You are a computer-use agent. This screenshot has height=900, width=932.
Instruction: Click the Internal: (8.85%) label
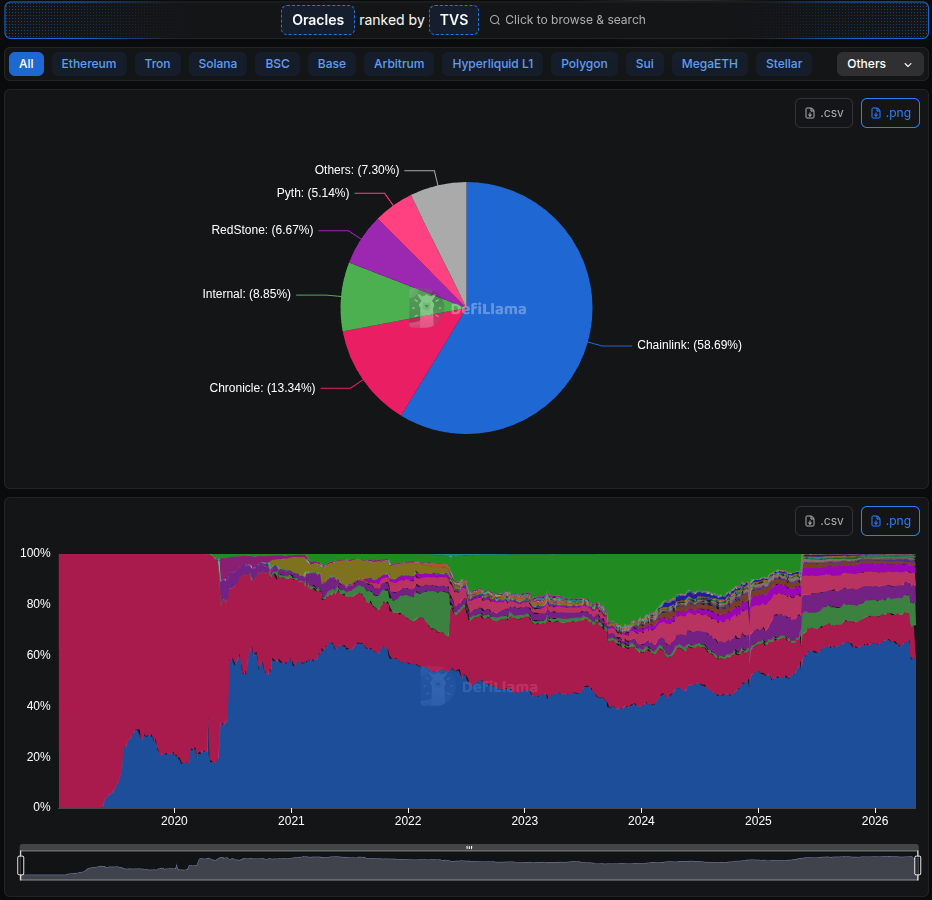(x=247, y=294)
